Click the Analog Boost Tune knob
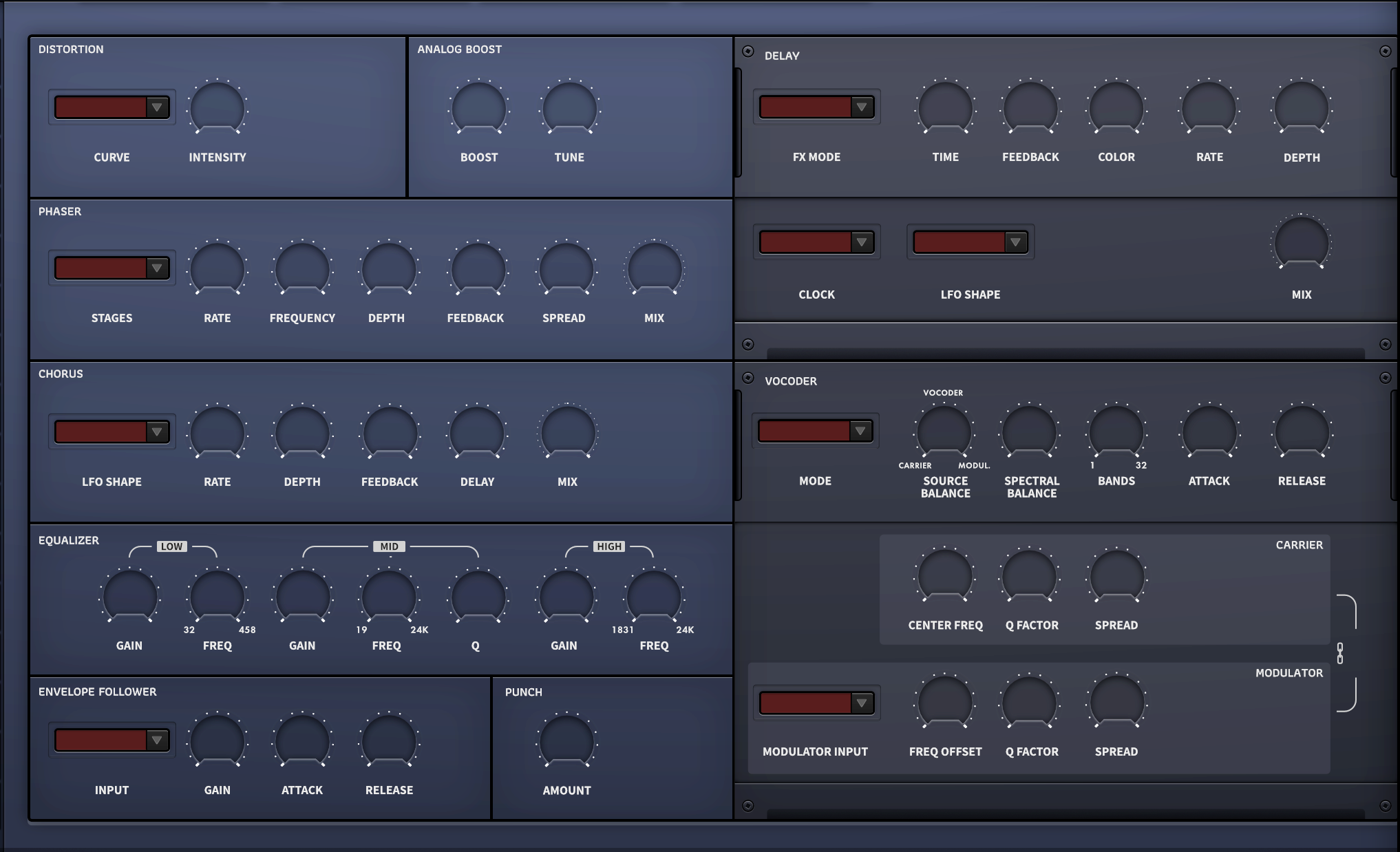This screenshot has width=1400, height=852. 570,108
